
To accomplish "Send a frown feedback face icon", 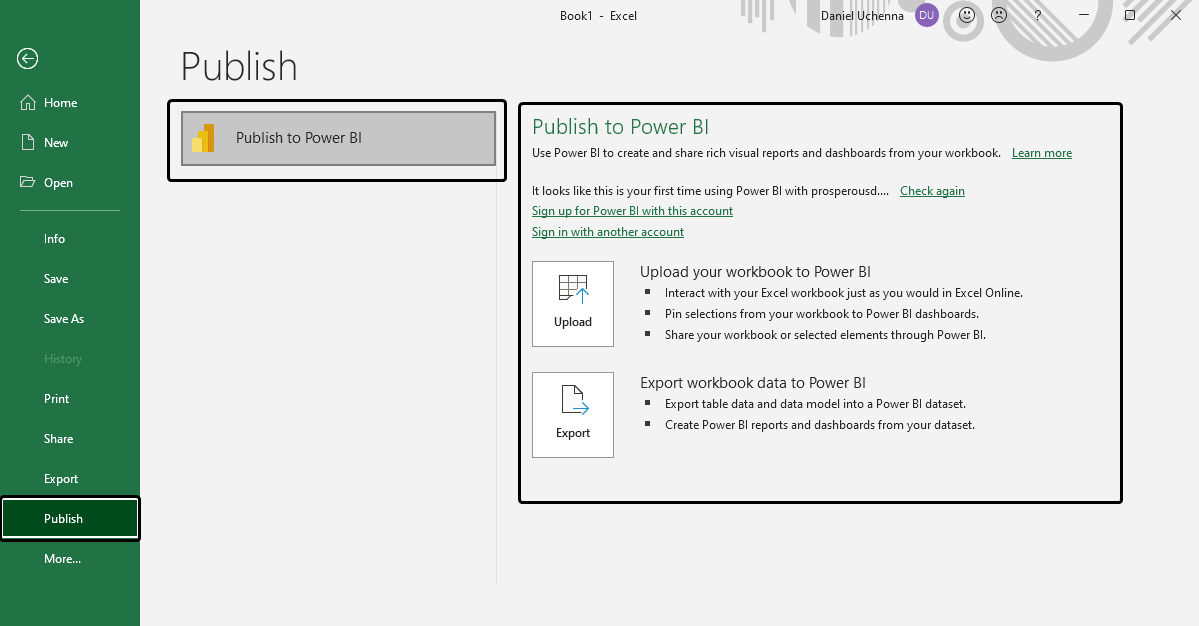I will click(x=998, y=15).
